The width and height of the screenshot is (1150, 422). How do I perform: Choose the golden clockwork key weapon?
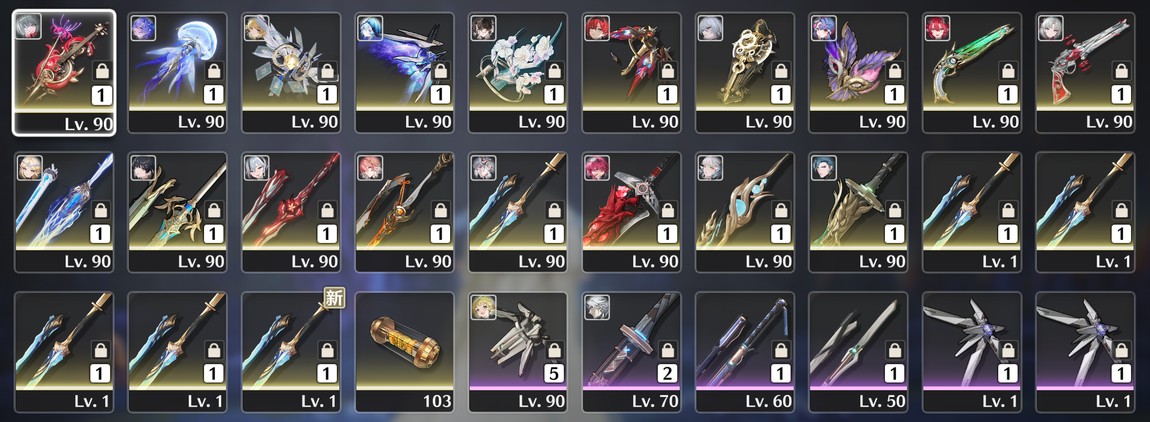point(744,72)
